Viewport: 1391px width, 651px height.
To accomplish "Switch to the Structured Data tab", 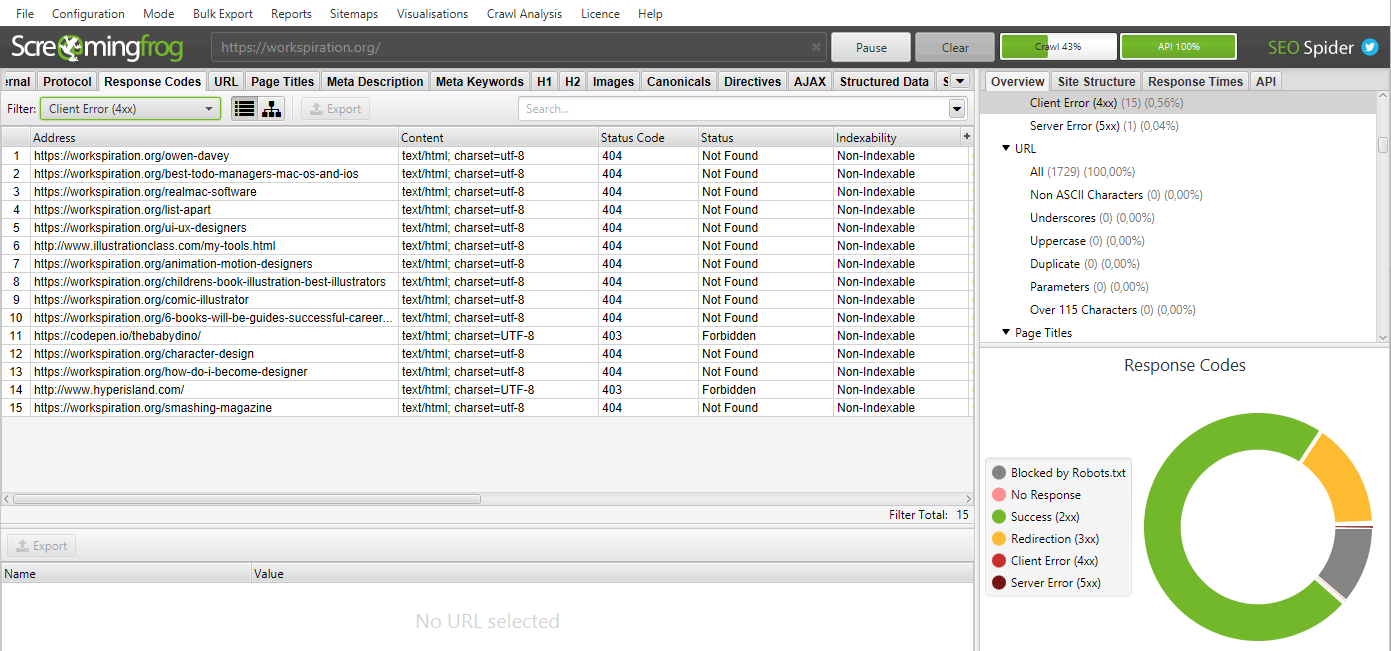I will 884,82.
